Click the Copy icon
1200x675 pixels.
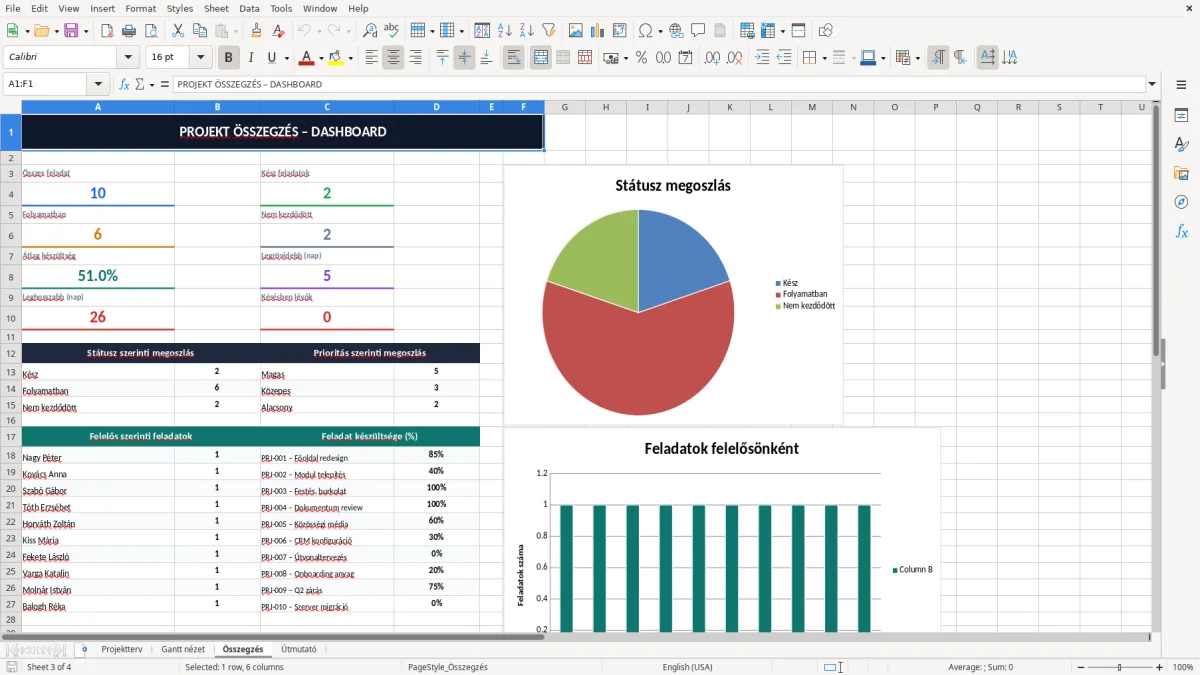pyautogui.click(x=199, y=31)
